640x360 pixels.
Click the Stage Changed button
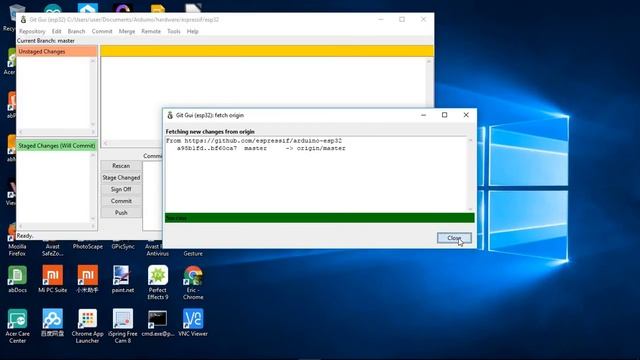121,178
